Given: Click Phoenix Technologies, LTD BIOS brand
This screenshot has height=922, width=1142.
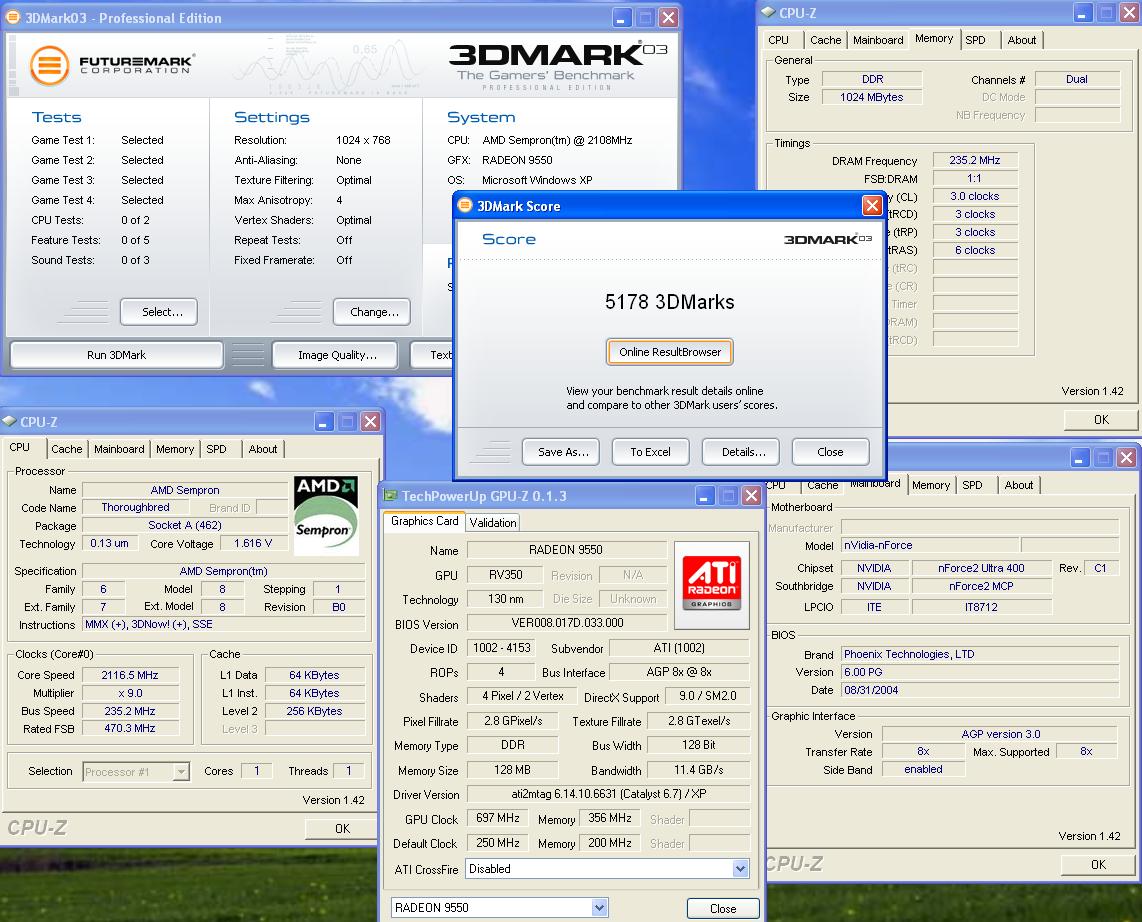Looking at the screenshot, I should click(x=980, y=654).
